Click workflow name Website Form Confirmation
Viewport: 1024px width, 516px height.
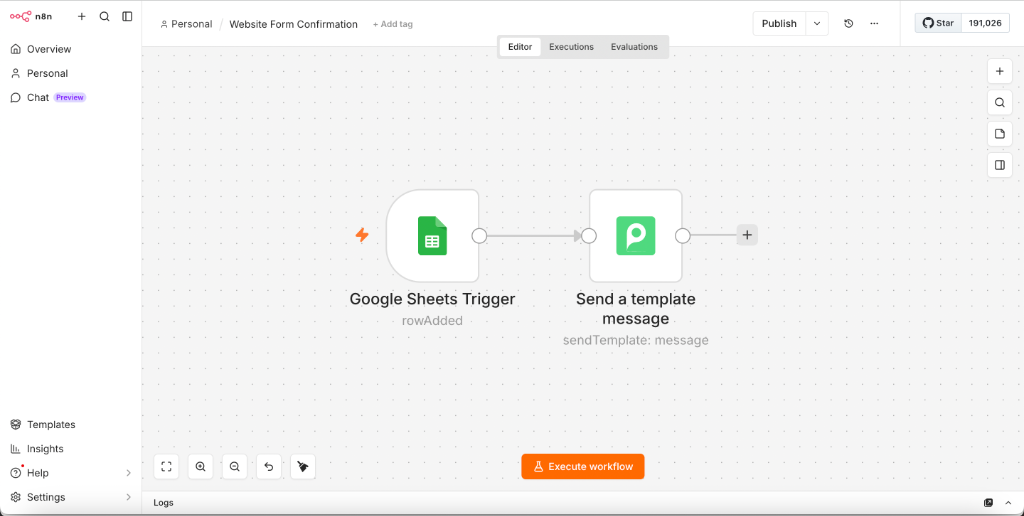pos(293,24)
